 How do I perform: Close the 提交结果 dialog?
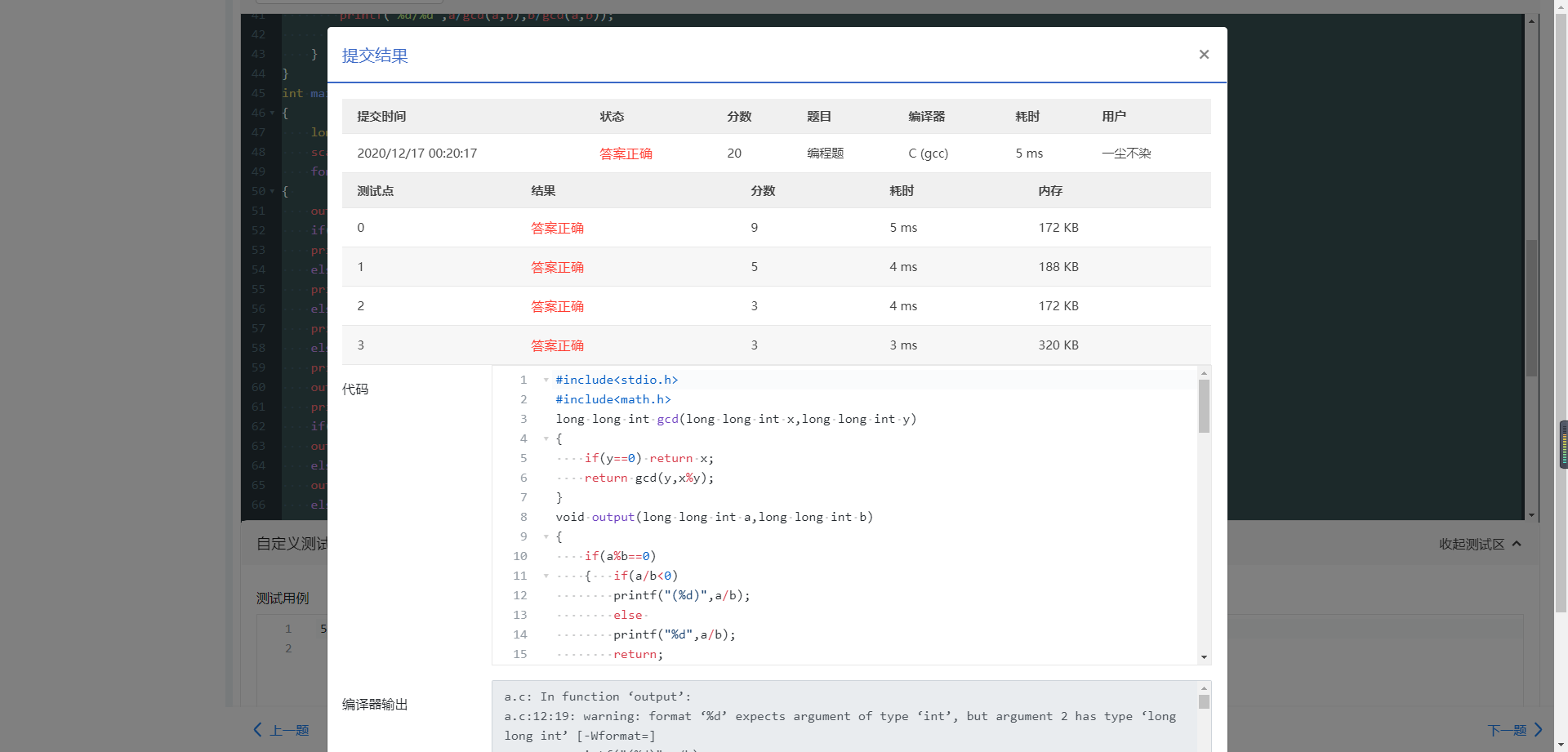click(x=1204, y=55)
